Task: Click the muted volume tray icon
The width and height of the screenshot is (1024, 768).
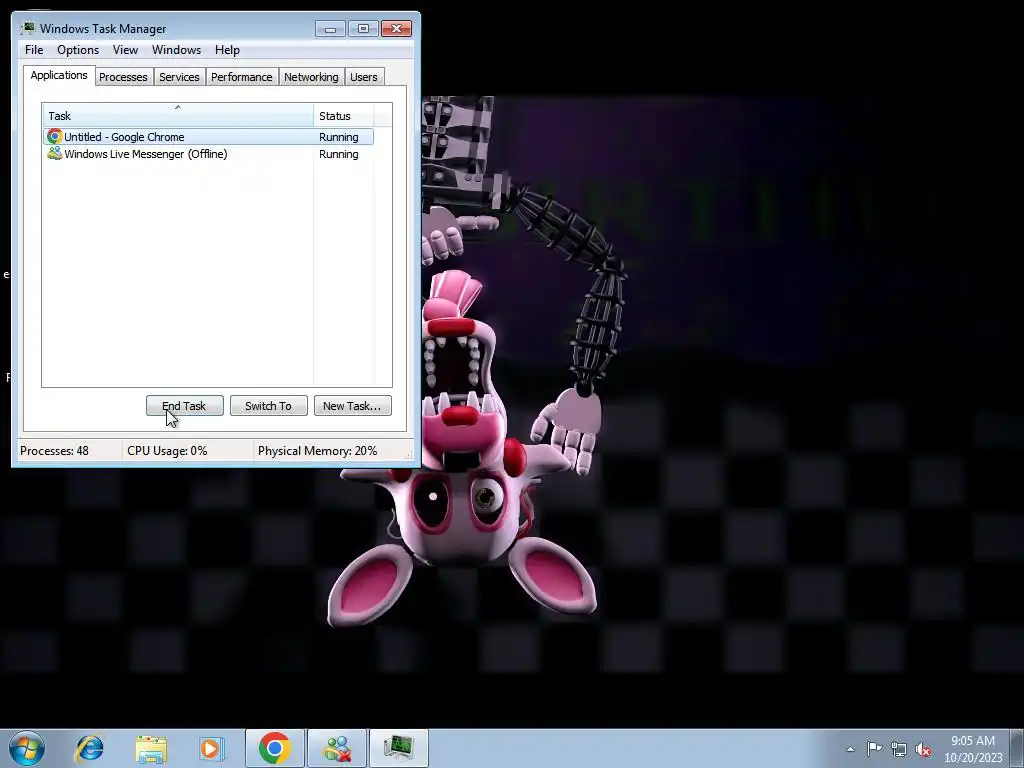Action: click(x=923, y=749)
